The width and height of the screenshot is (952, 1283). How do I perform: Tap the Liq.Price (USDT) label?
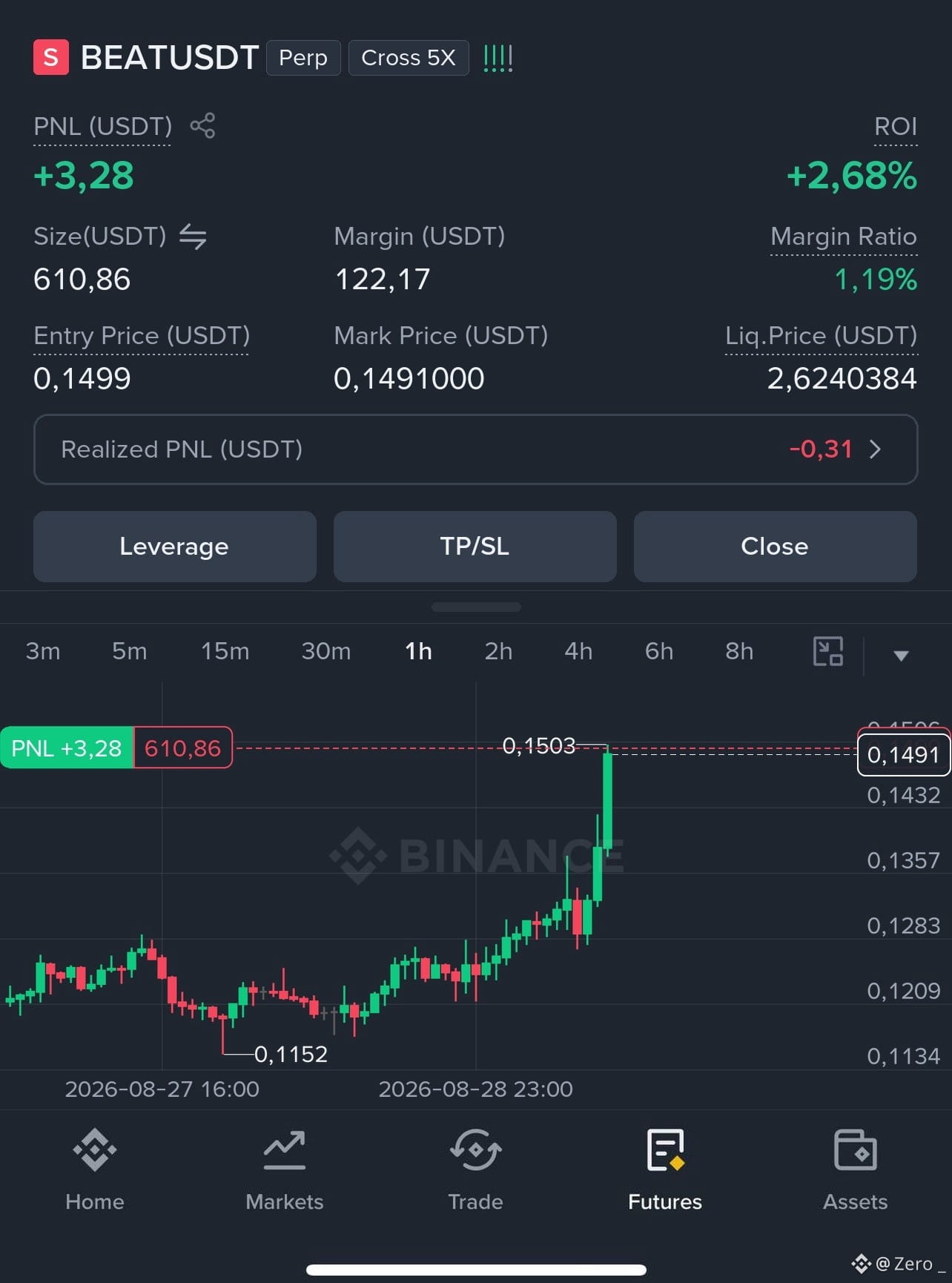pos(822,336)
